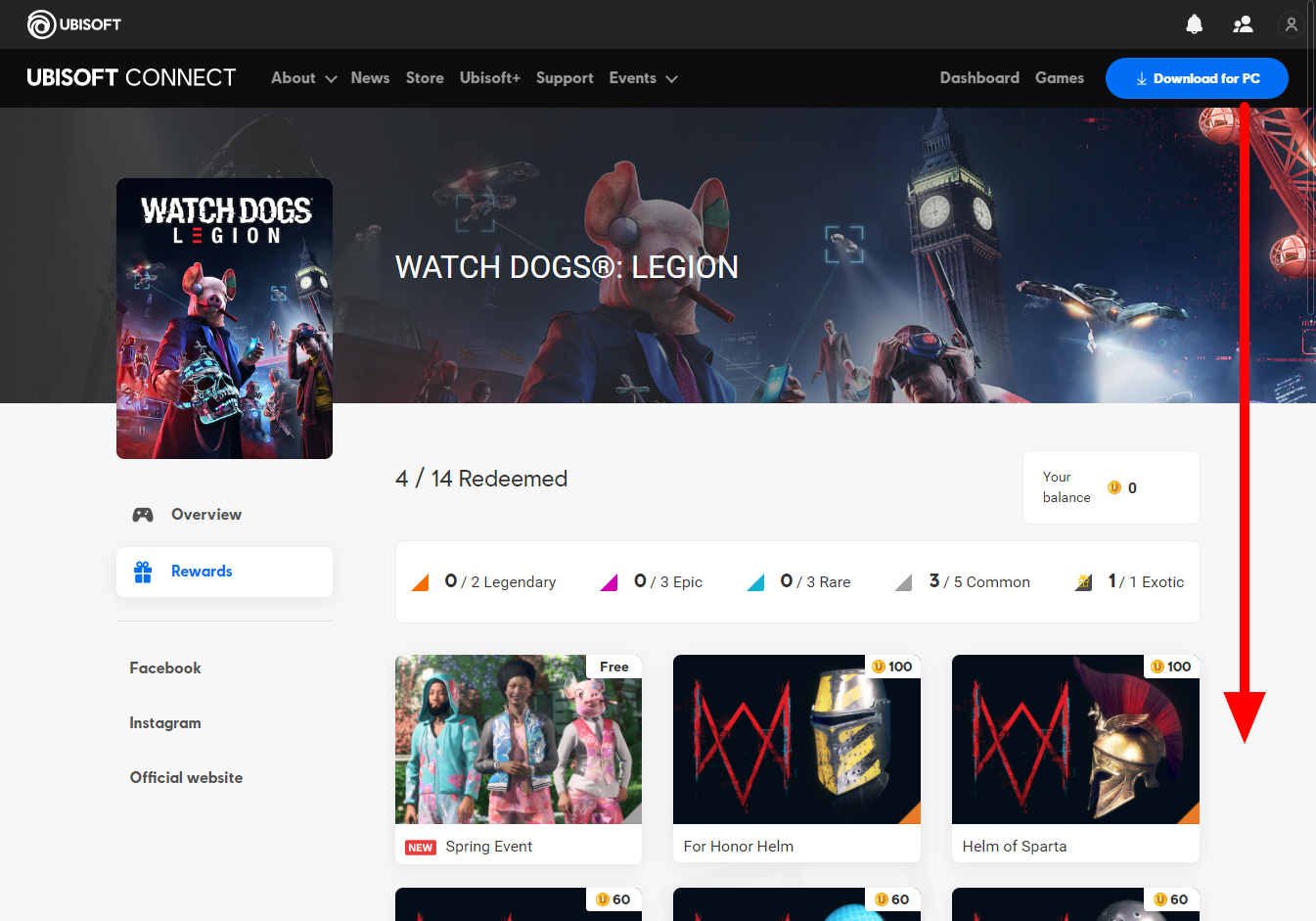The image size is (1316, 921).
Task: Open the Instagram link
Action: pos(165,723)
